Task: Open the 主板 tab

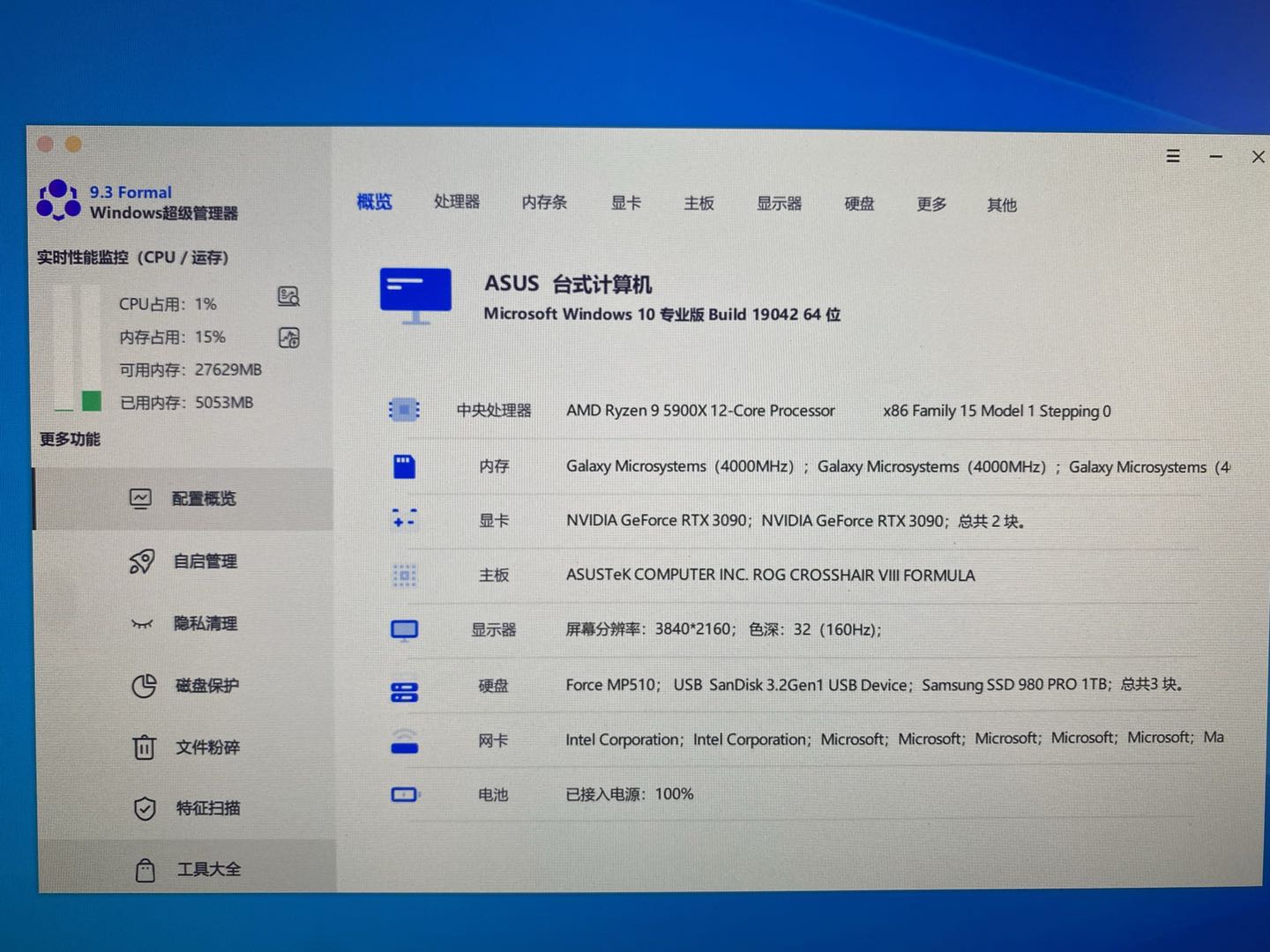Action: [698, 204]
